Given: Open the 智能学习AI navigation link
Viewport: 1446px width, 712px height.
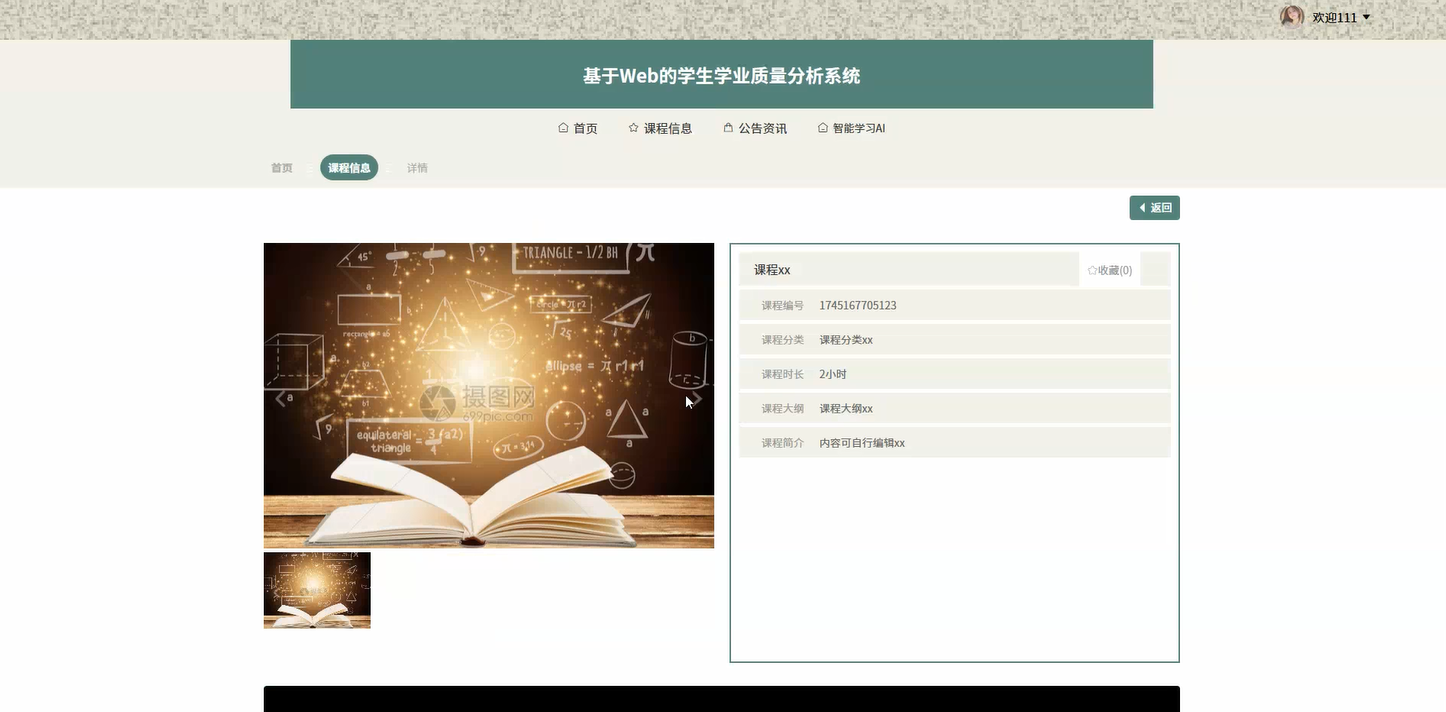Looking at the screenshot, I should click(x=857, y=127).
